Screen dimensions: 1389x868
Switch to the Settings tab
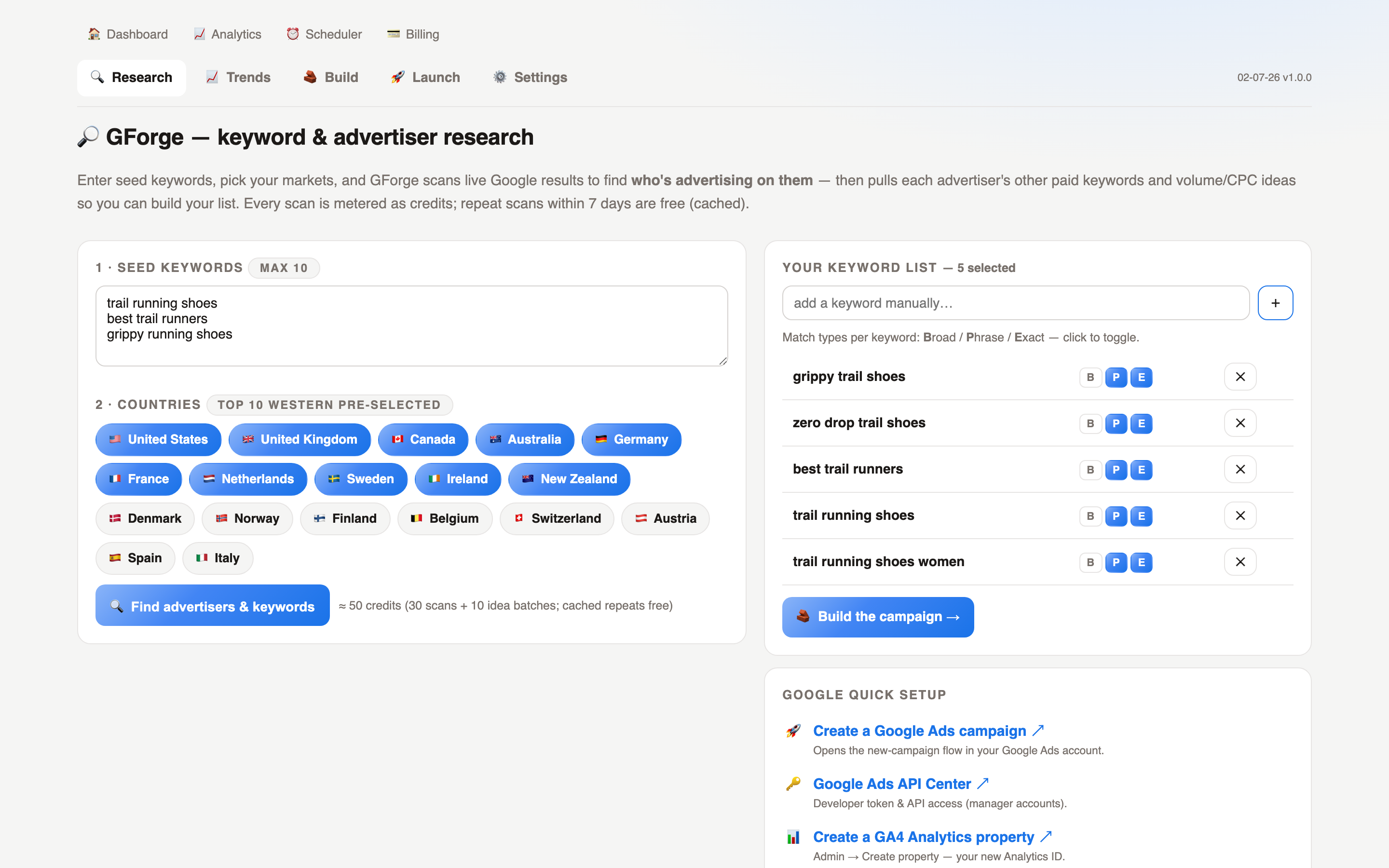(531, 78)
